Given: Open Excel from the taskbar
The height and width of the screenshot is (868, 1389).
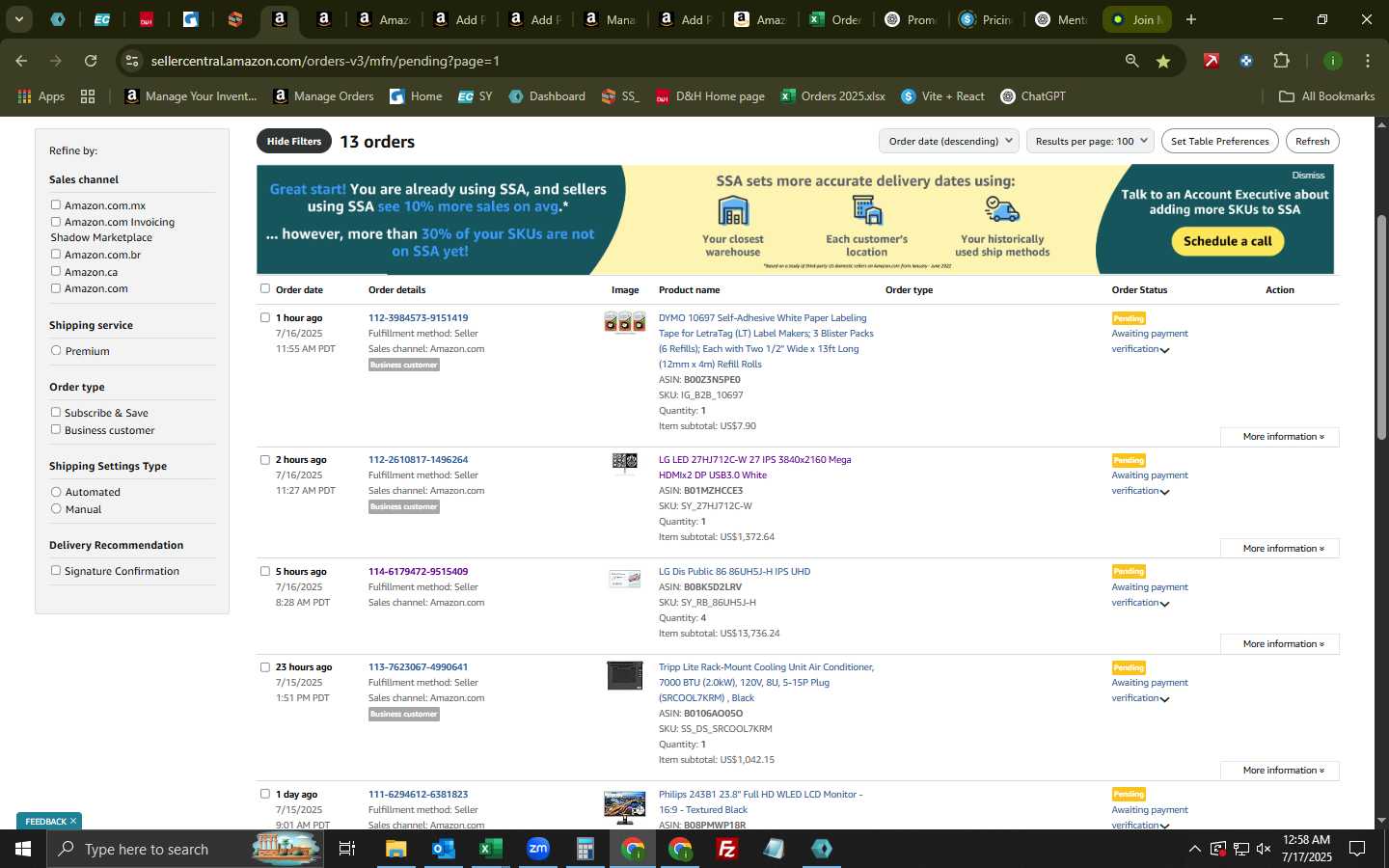Looking at the screenshot, I should pos(490,849).
